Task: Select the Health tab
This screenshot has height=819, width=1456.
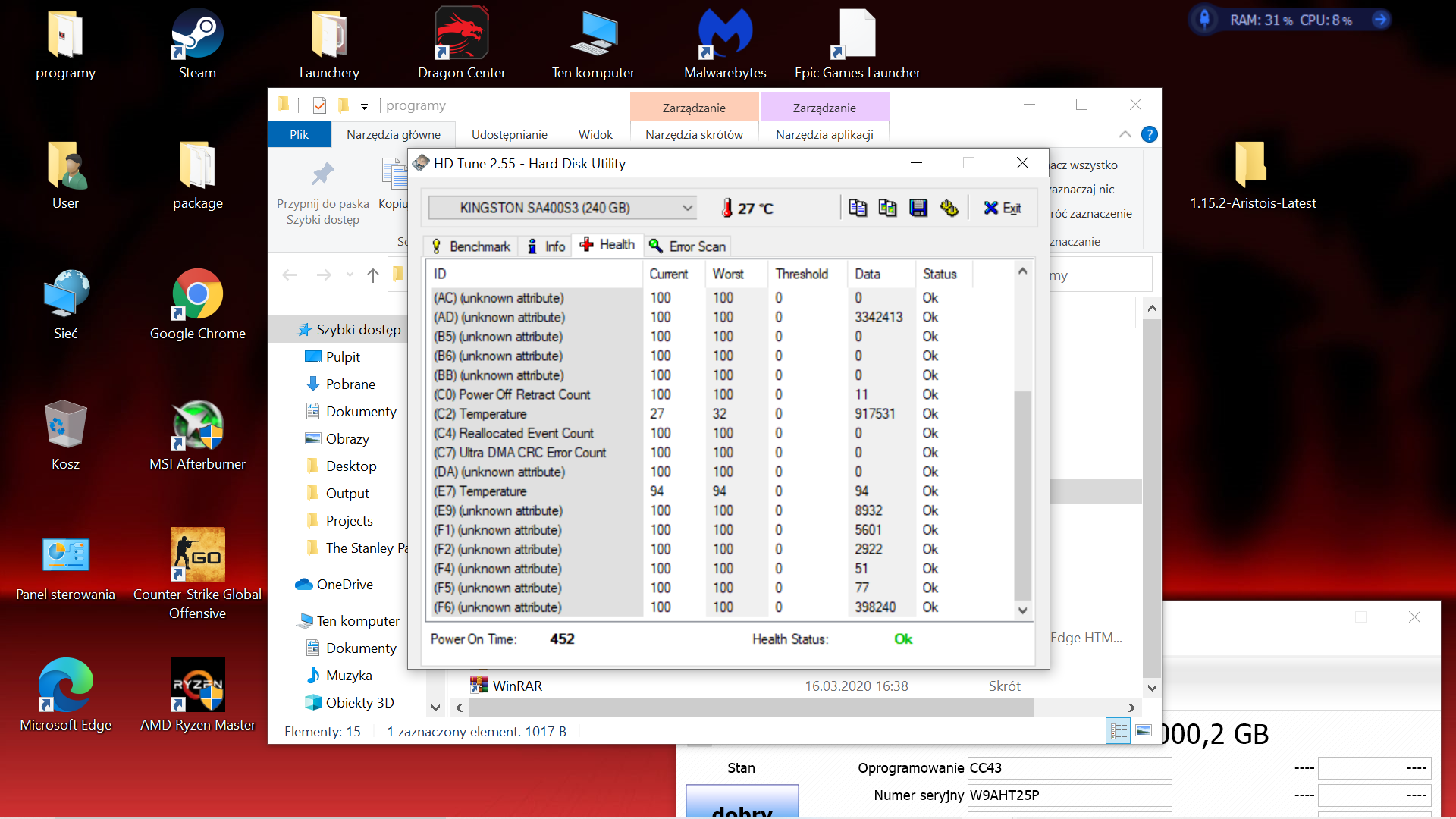Action: [607, 245]
